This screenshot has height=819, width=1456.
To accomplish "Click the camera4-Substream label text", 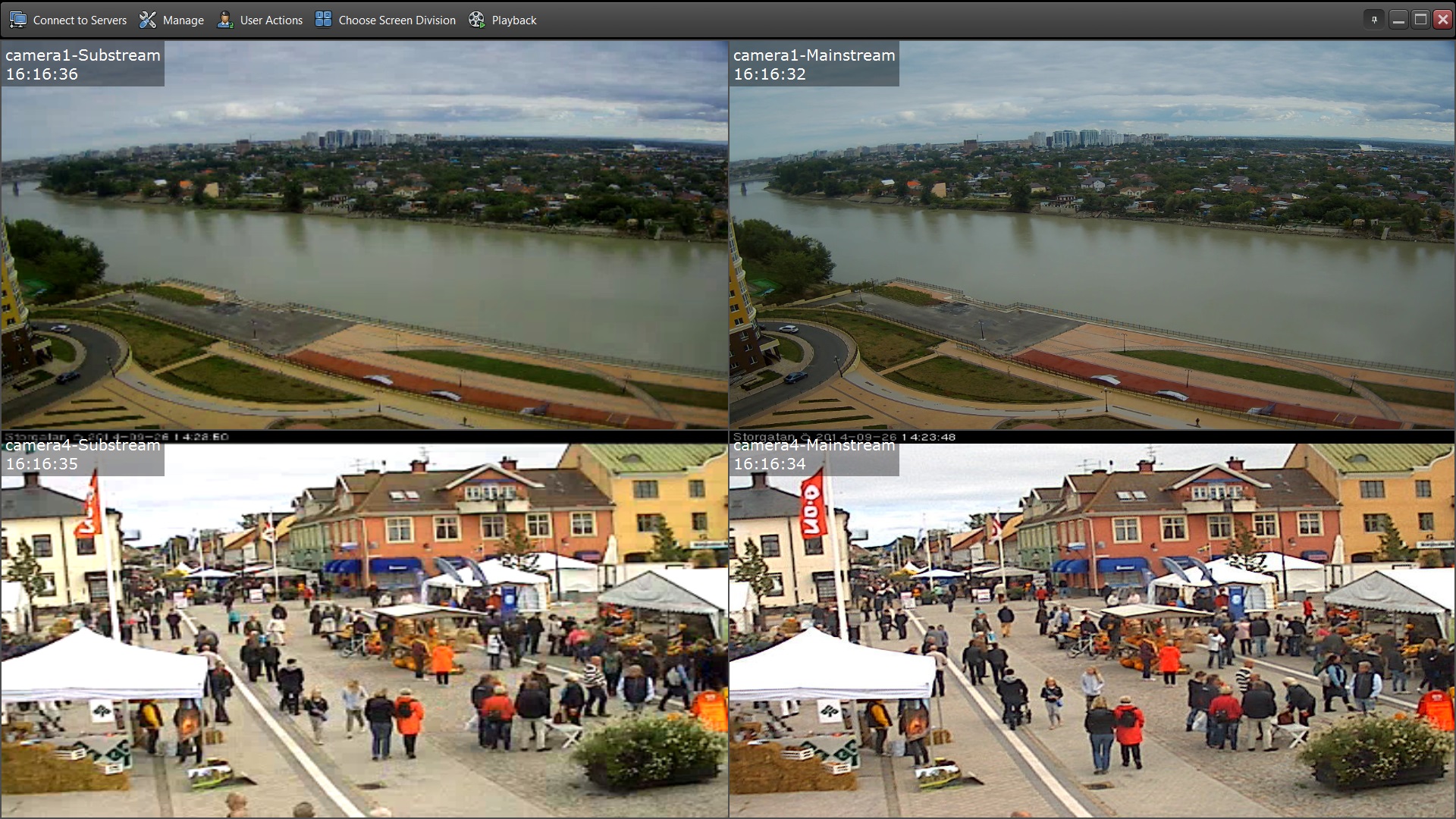I will (83, 446).
